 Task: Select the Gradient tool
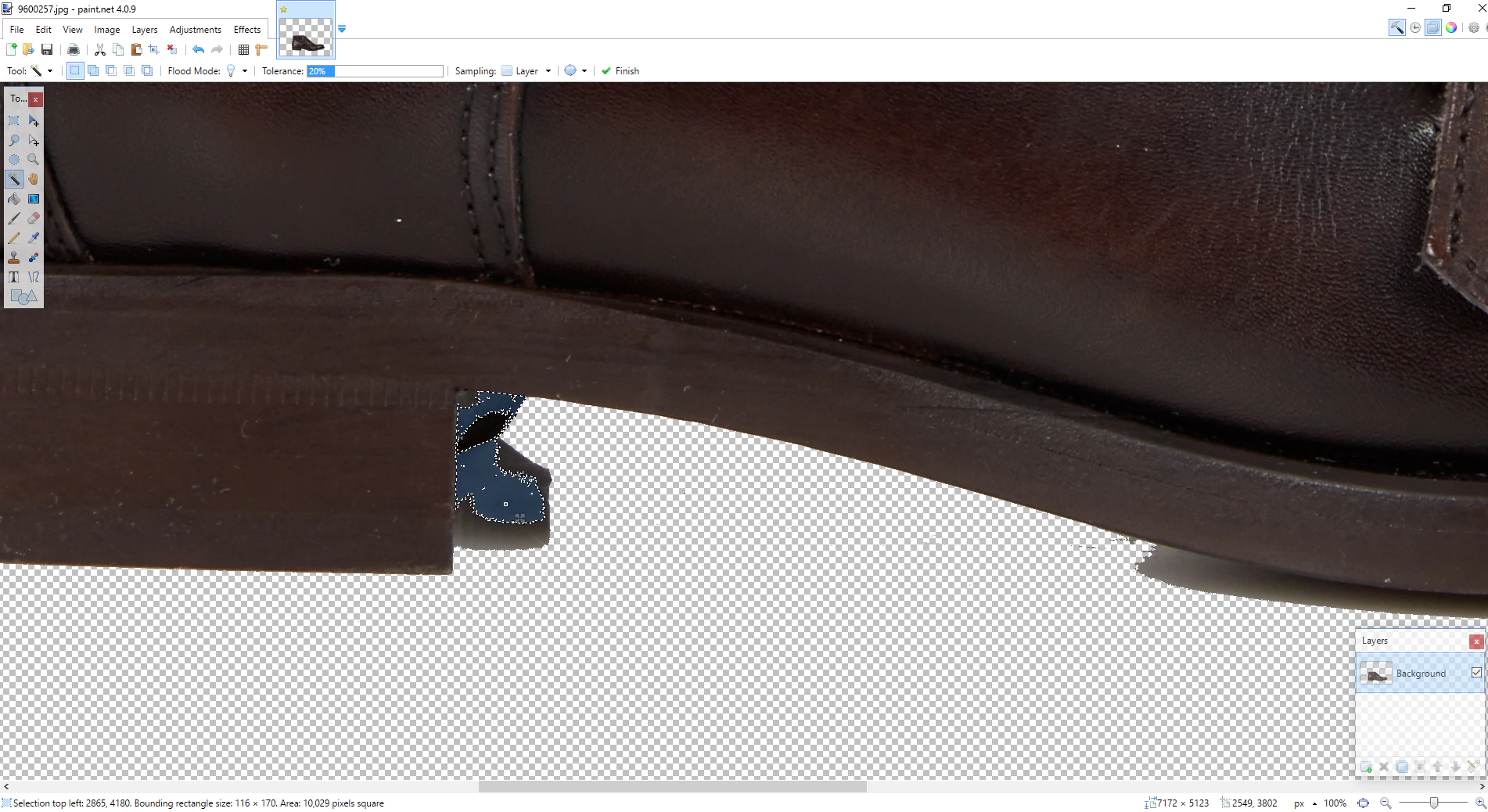click(34, 199)
